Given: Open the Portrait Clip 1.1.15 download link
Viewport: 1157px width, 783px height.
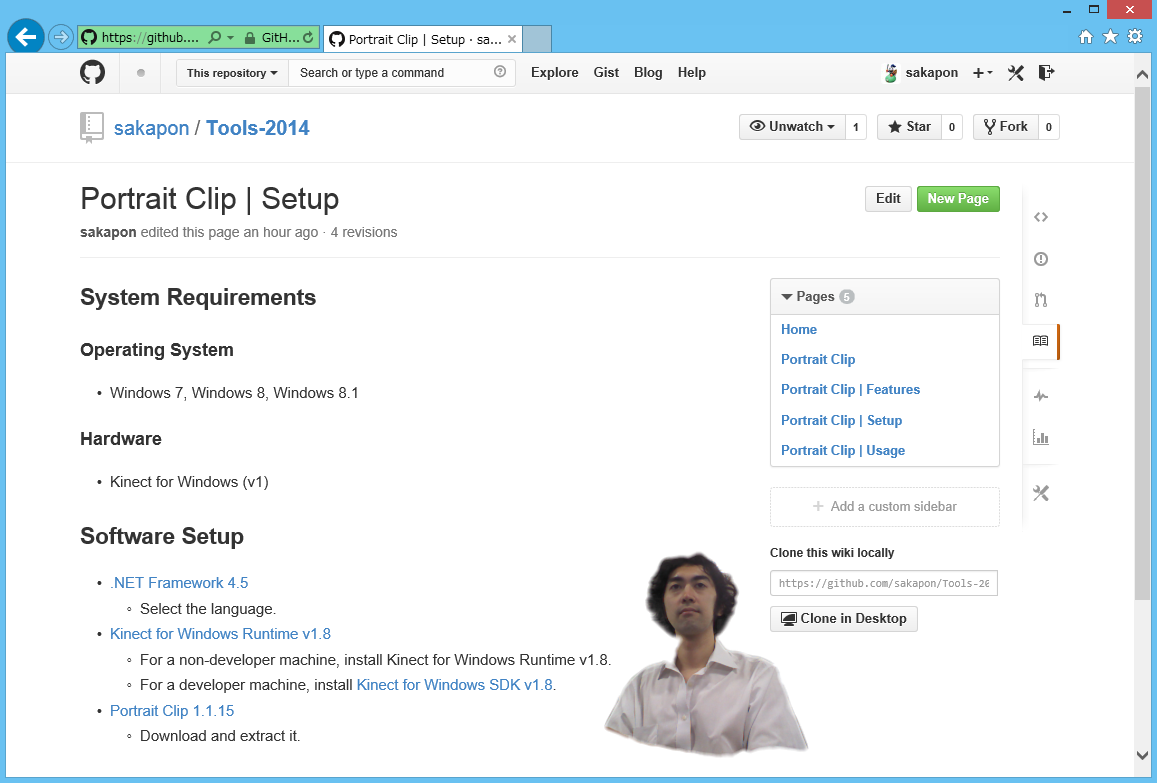Looking at the screenshot, I should 172,710.
